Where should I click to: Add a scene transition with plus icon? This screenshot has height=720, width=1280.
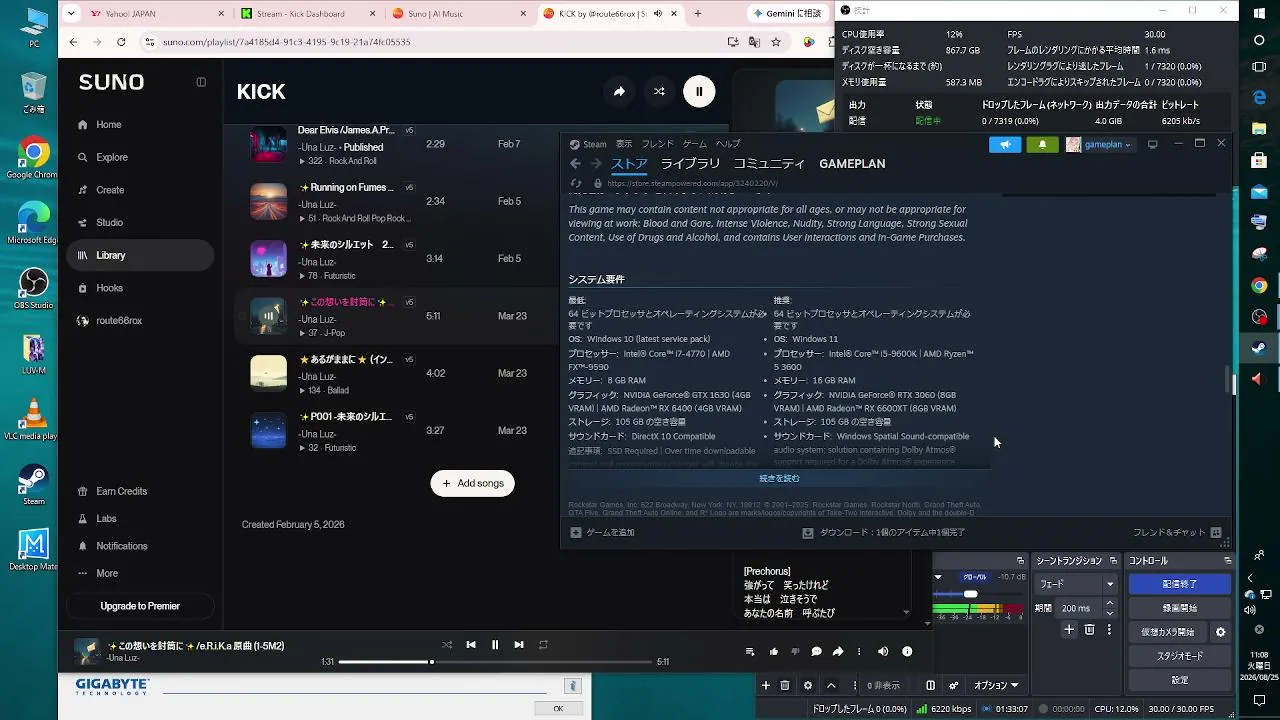(1069, 630)
